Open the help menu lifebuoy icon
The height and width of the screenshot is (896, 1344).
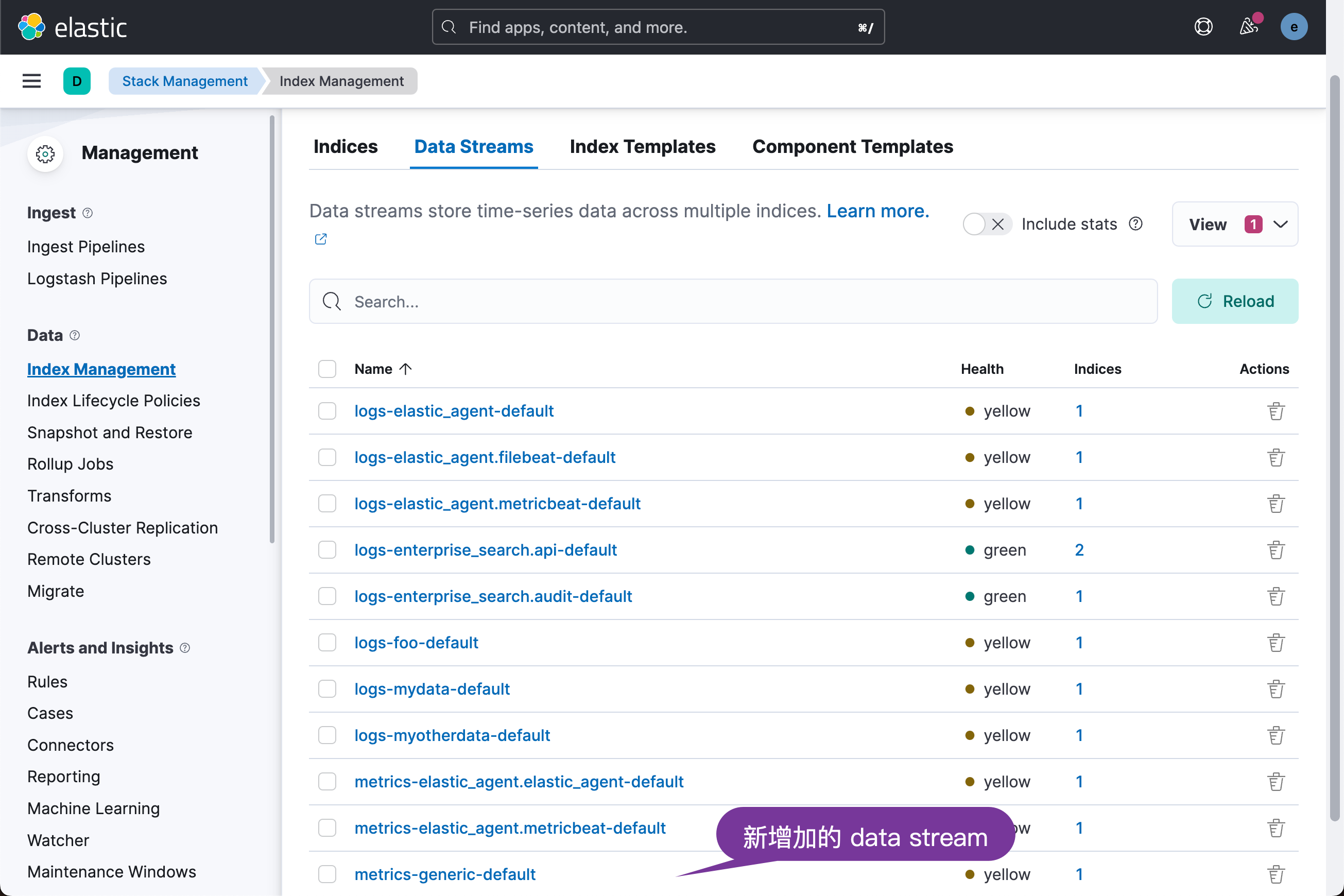1203,27
